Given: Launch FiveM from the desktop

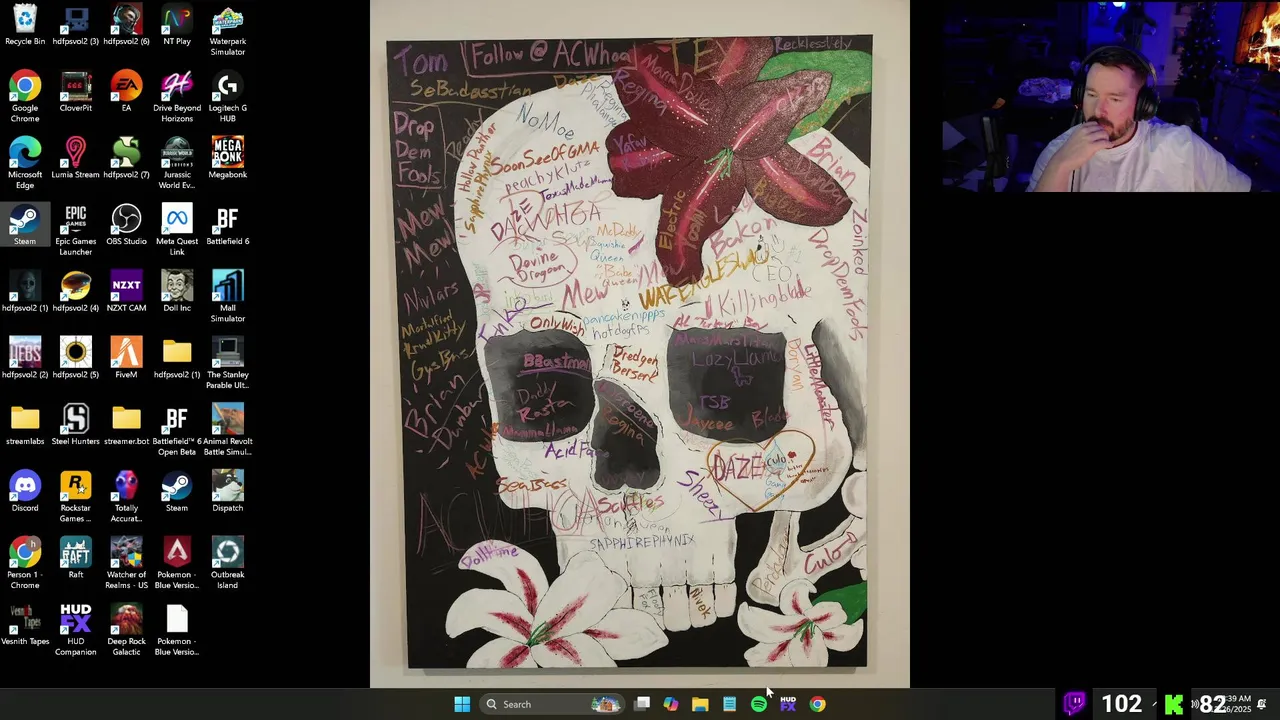Looking at the screenshot, I should [126, 359].
